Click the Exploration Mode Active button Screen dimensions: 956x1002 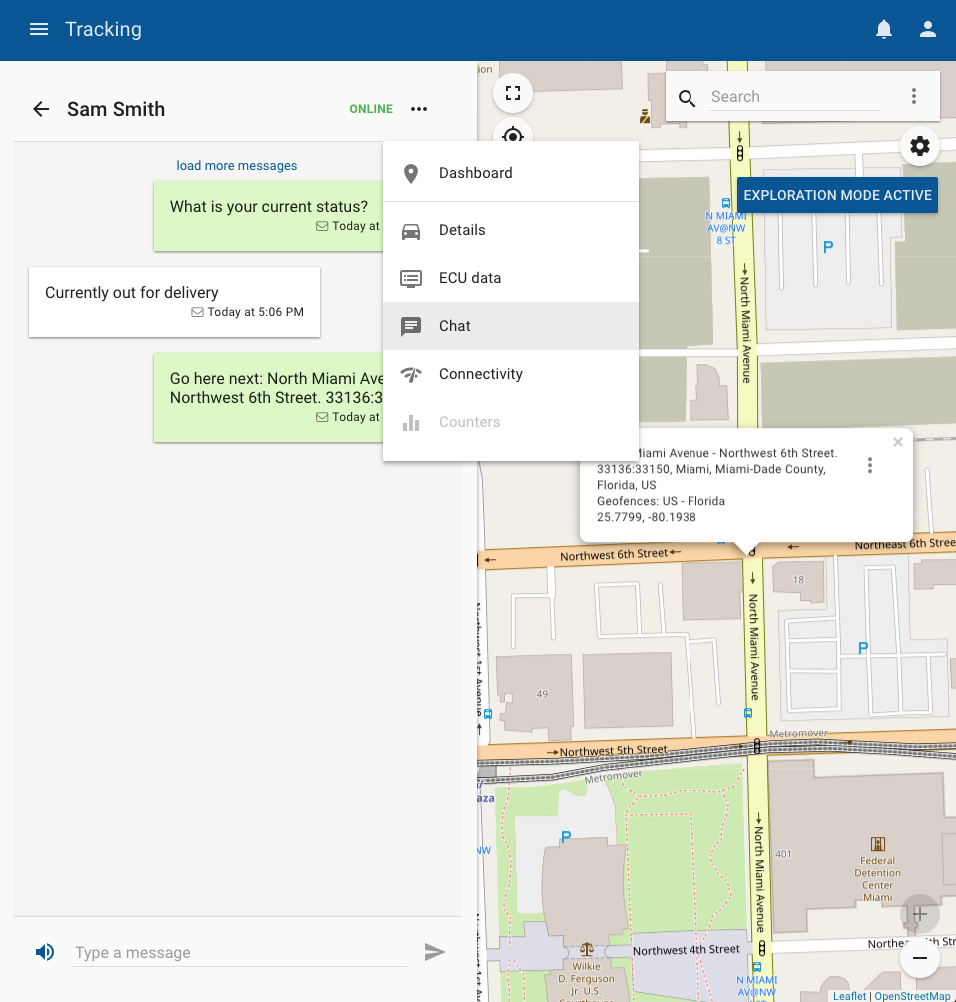(x=837, y=196)
